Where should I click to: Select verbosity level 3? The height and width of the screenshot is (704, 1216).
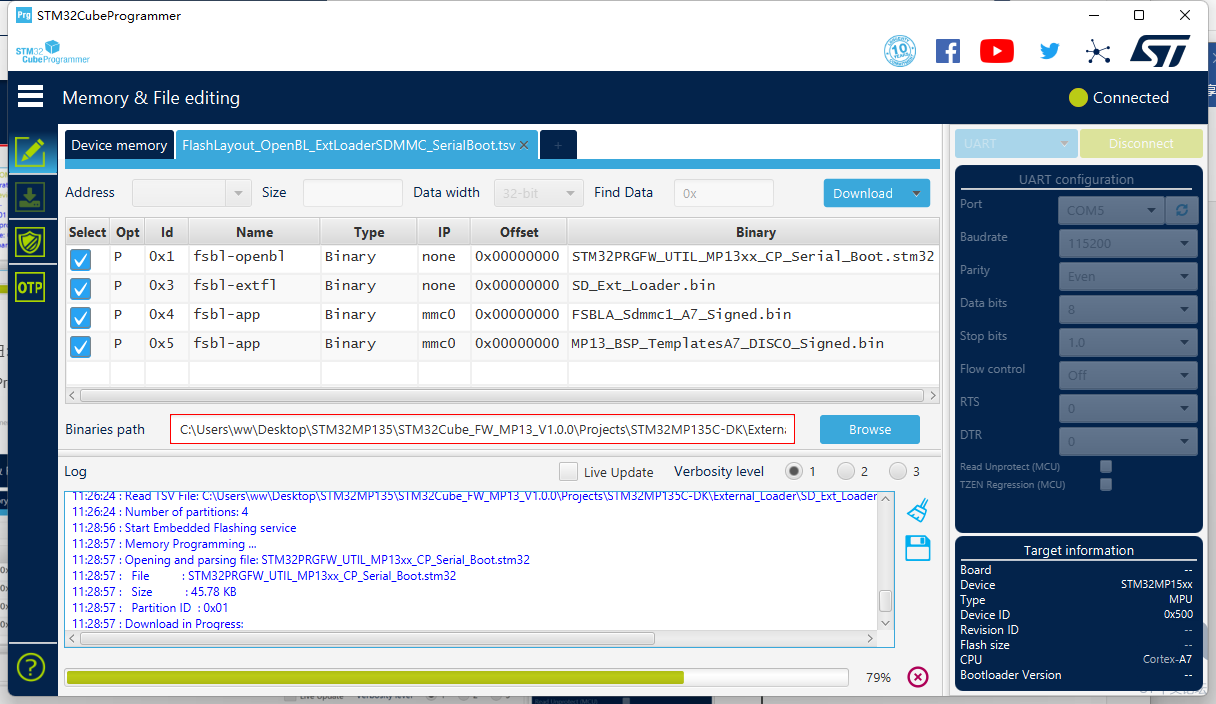(898, 471)
